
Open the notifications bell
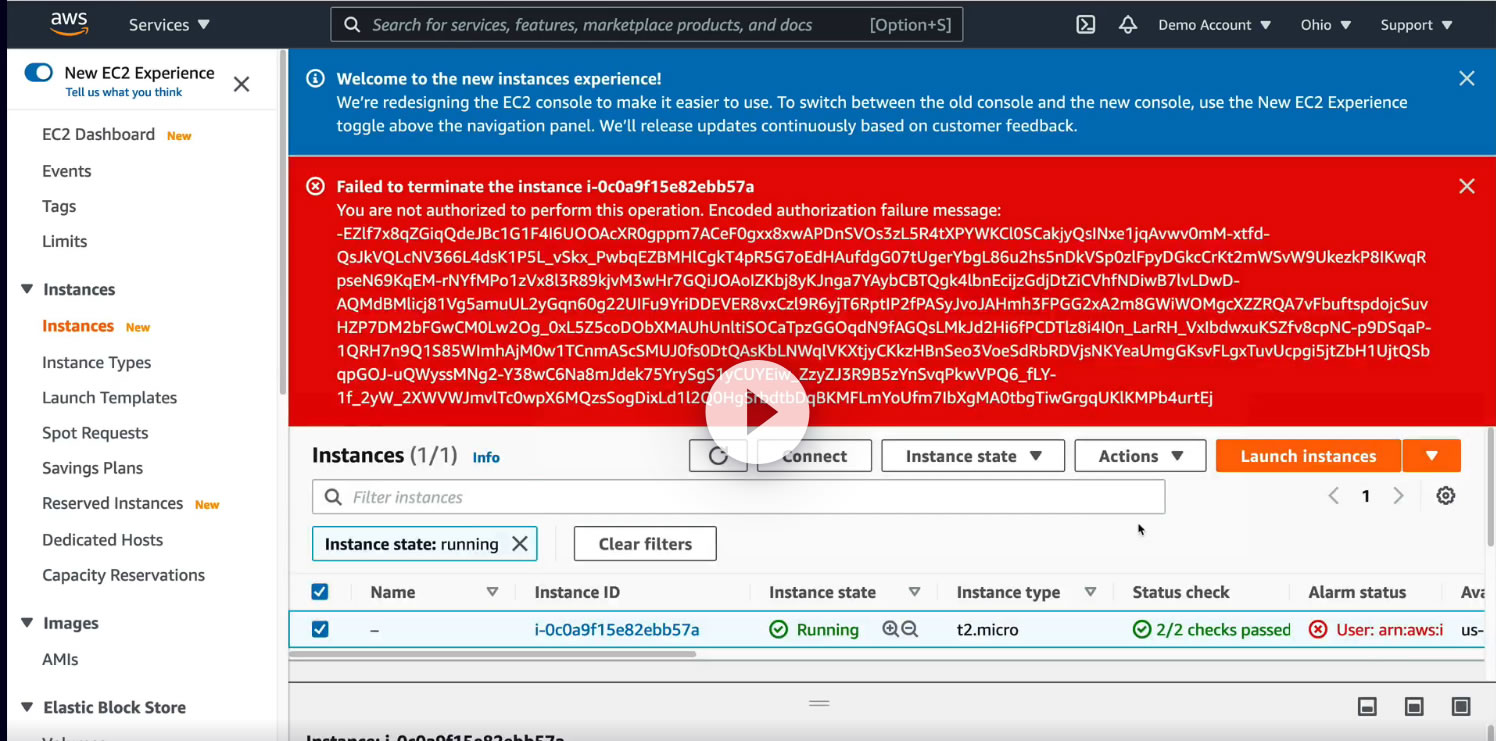[x=1128, y=25]
